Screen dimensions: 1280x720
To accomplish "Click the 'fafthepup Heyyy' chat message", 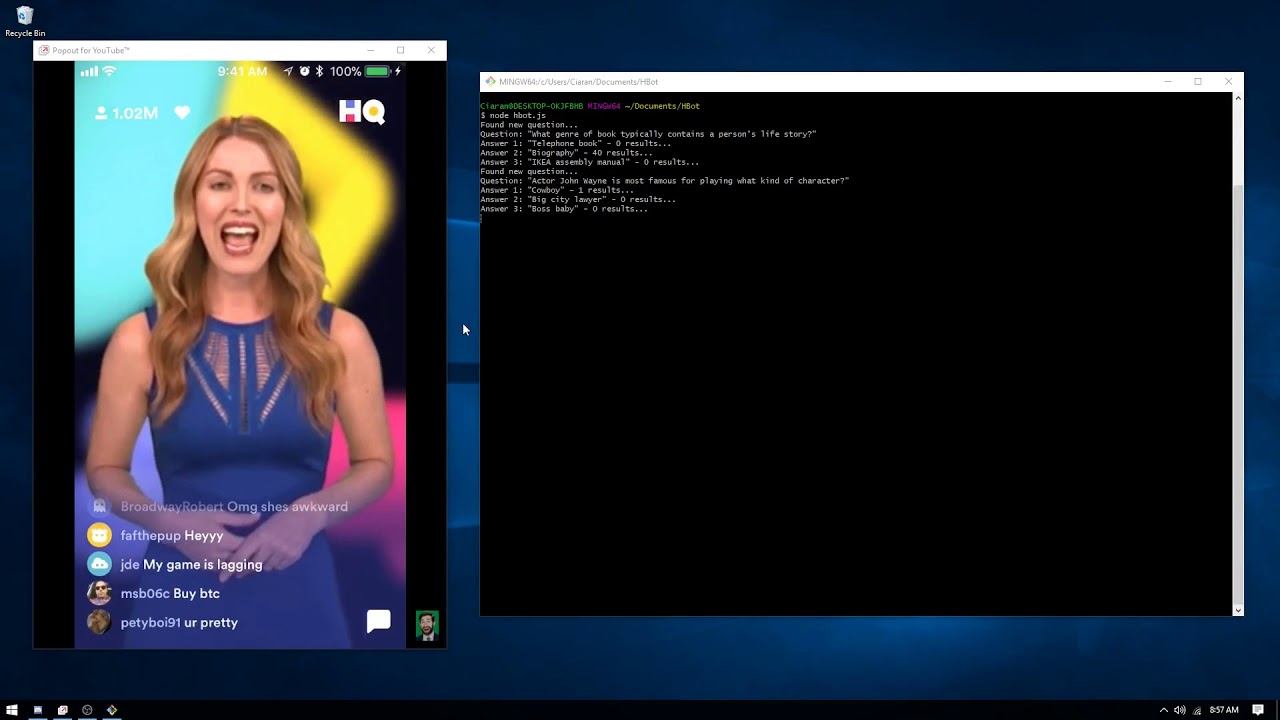I will click(171, 536).
